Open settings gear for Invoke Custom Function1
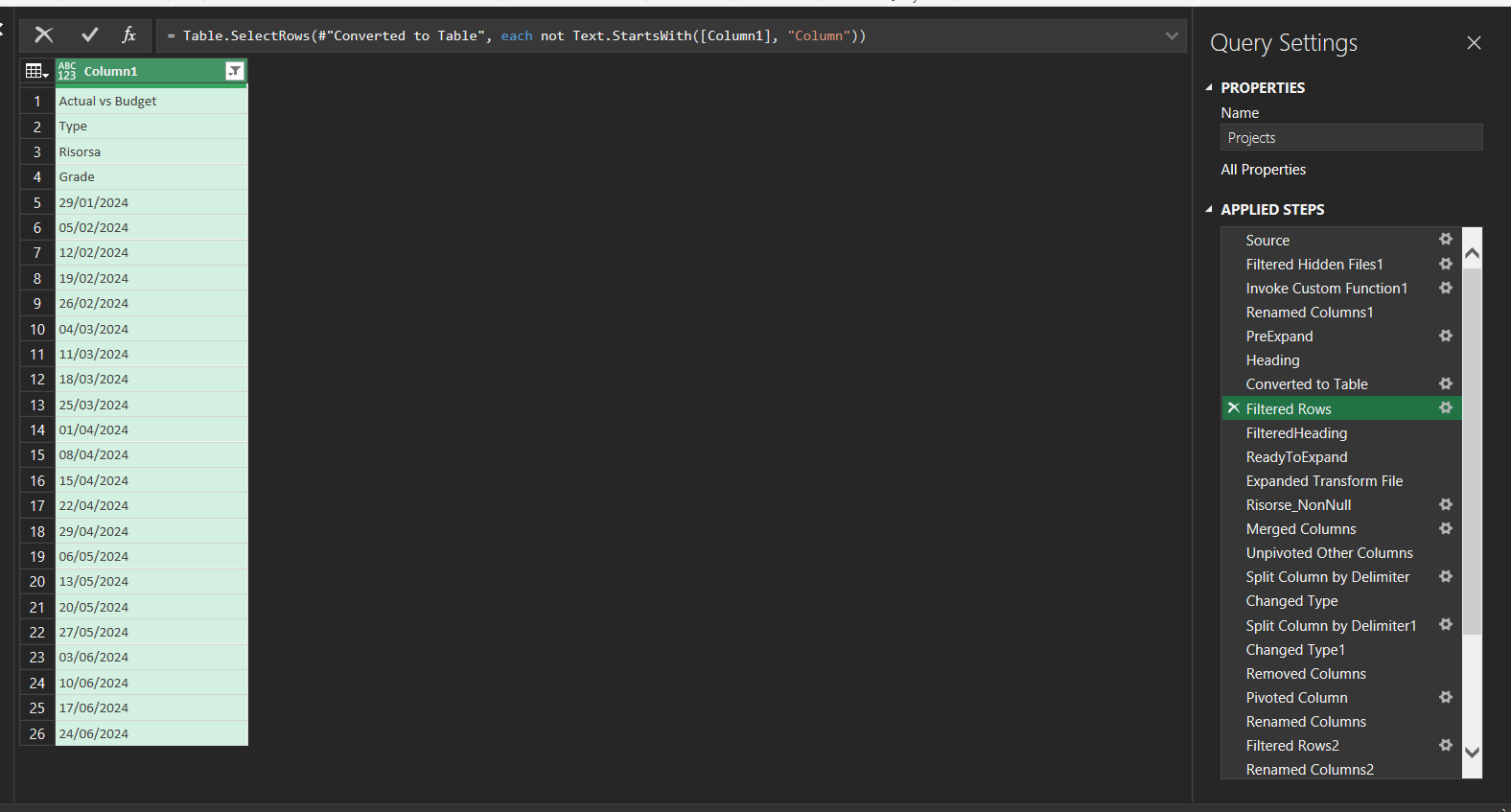This screenshot has height=812, width=1511. [x=1446, y=288]
